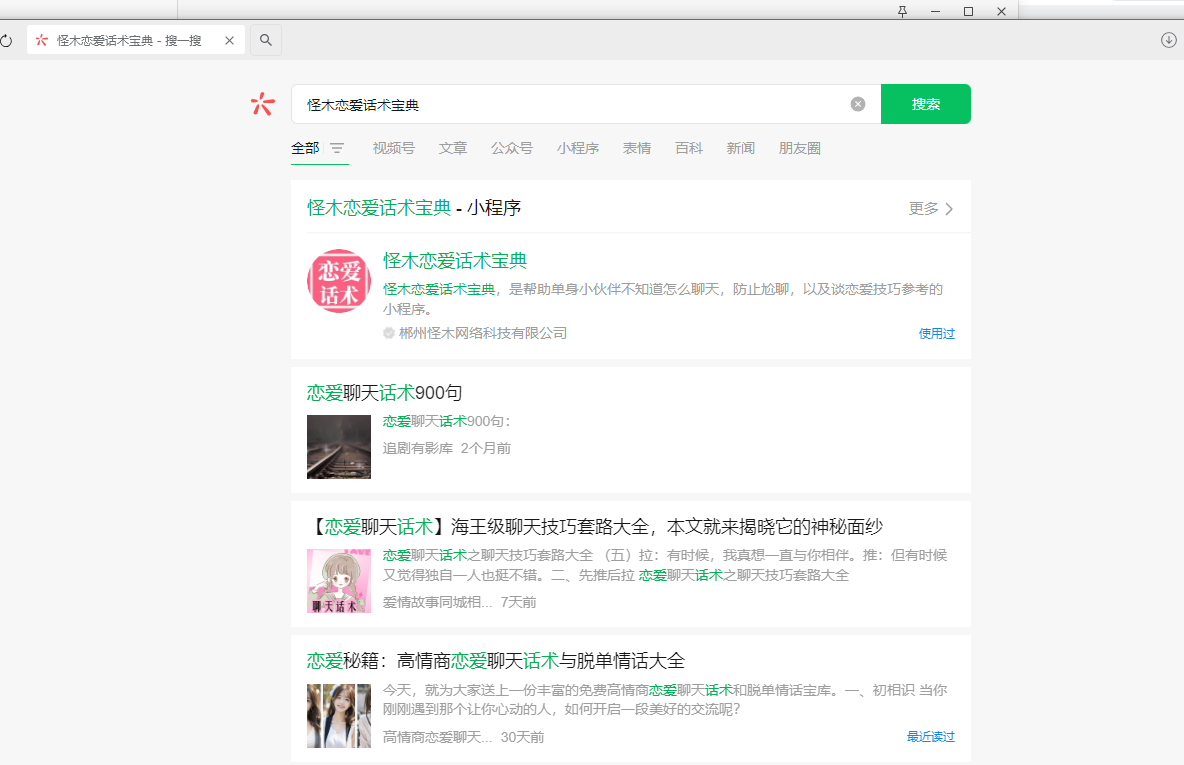
Task: Maximize the window
Action: 968,11
